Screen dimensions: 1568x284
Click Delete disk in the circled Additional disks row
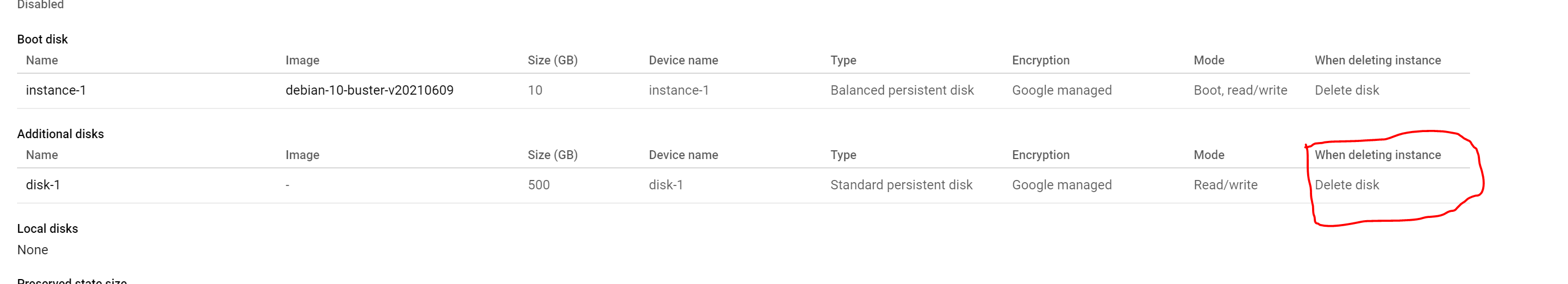tap(1346, 185)
